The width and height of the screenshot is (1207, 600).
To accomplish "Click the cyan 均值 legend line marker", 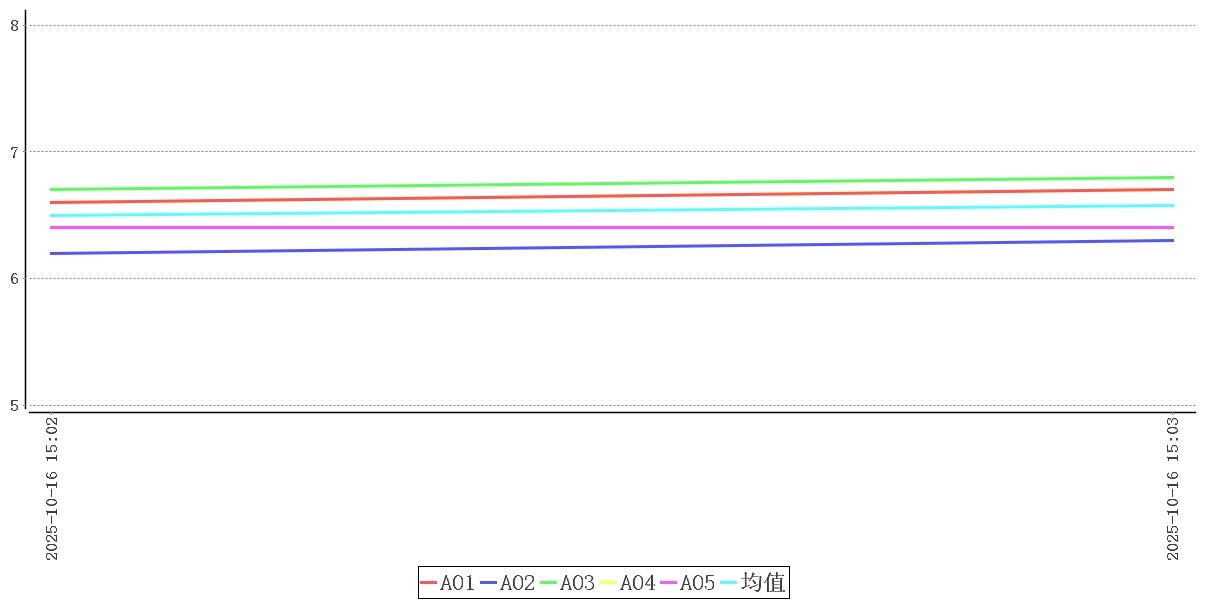I will 729,583.
